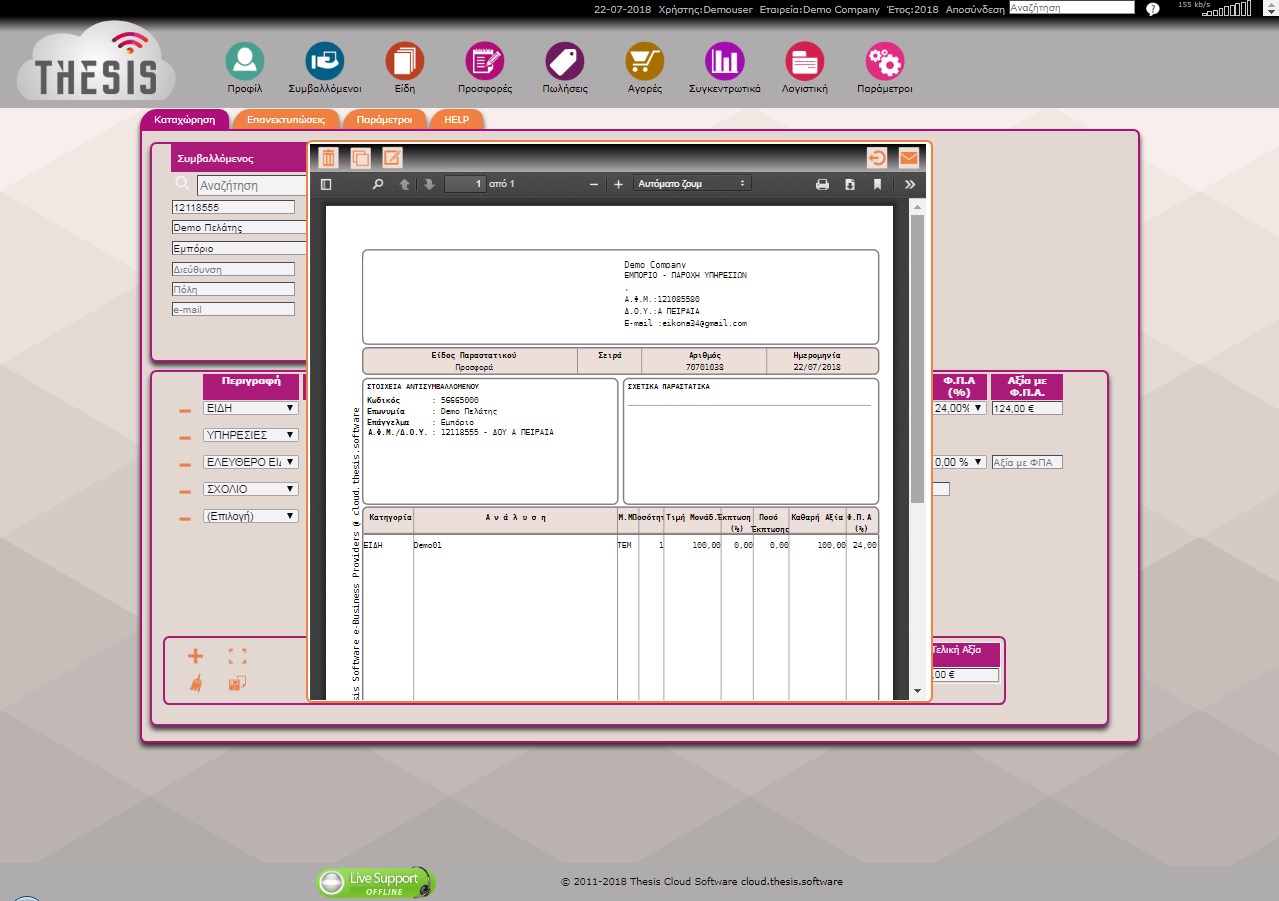Viewport: 1279px width, 901px height.
Task: Expand PDF toolbar extra tools chevron
Action: [x=909, y=184]
